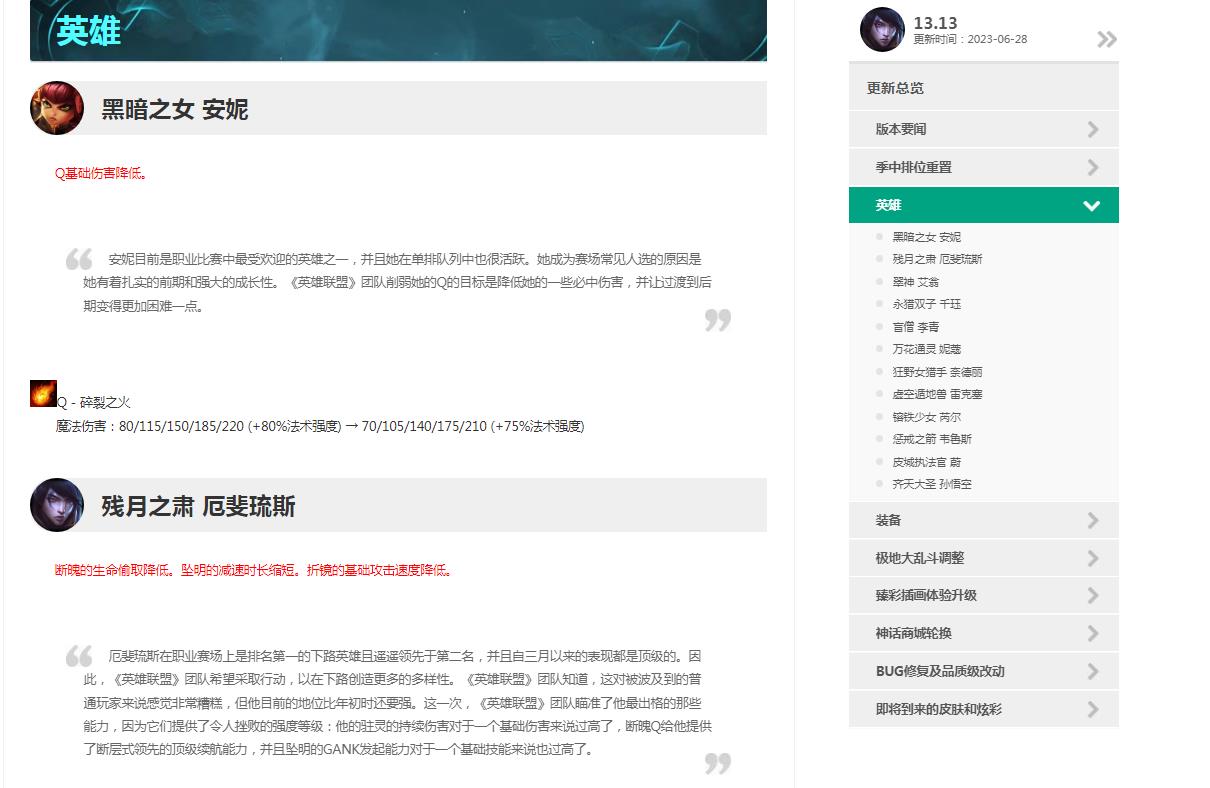Jump to 永猎双子 千珏 entry

tap(926, 304)
